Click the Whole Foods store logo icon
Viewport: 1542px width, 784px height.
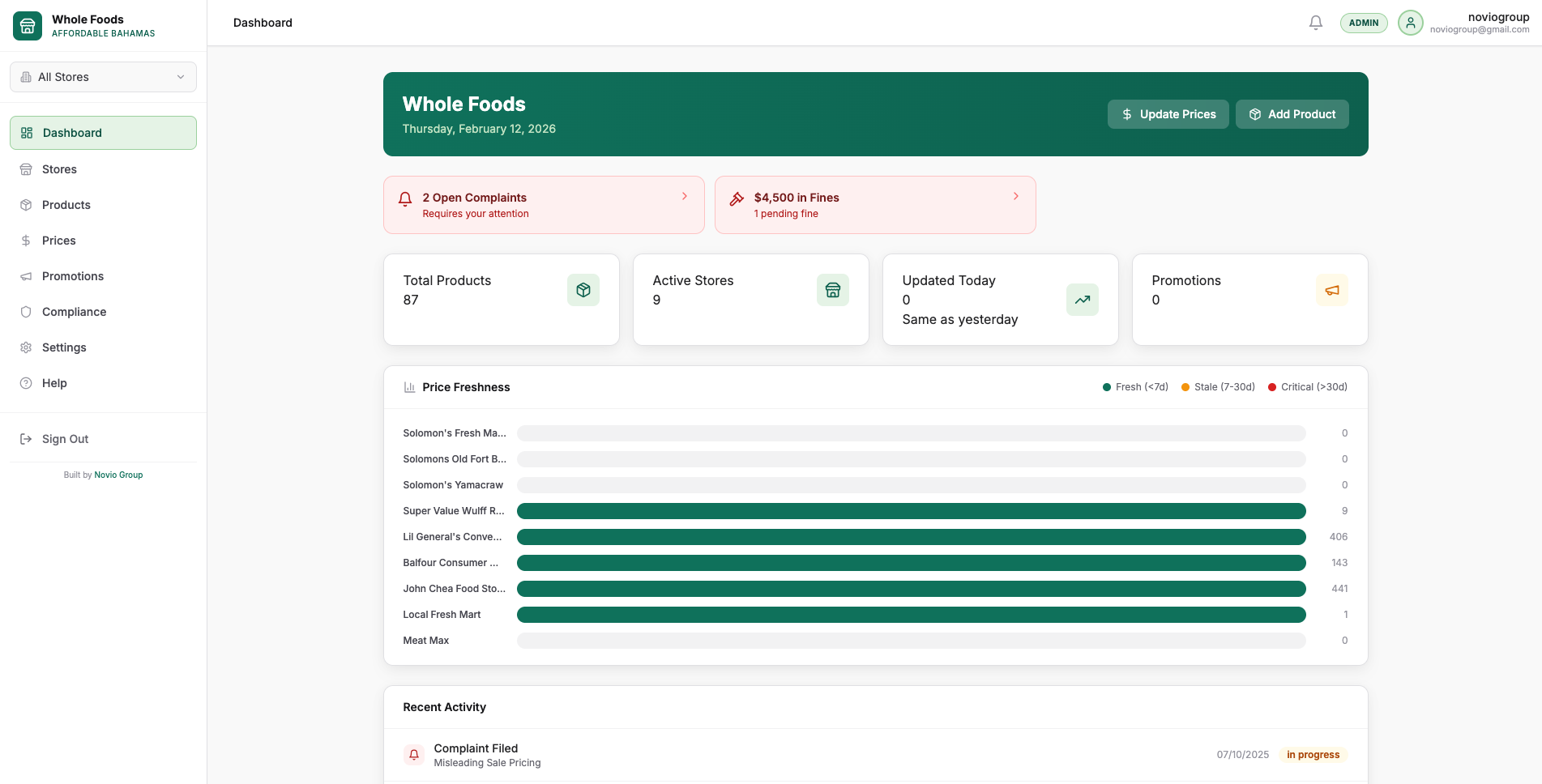click(x=27, y=25)
